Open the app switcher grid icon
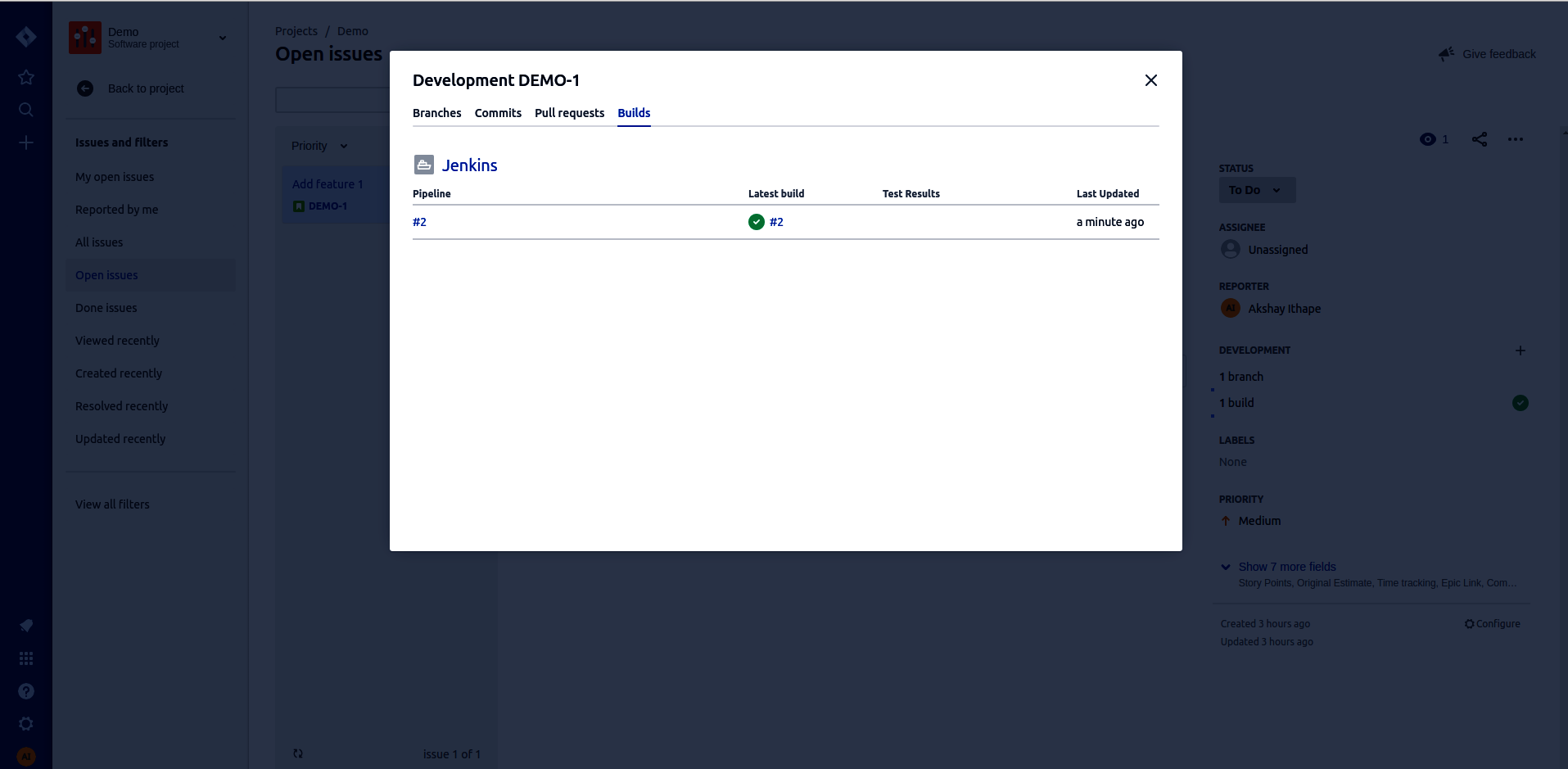 [x=26, y=658]
